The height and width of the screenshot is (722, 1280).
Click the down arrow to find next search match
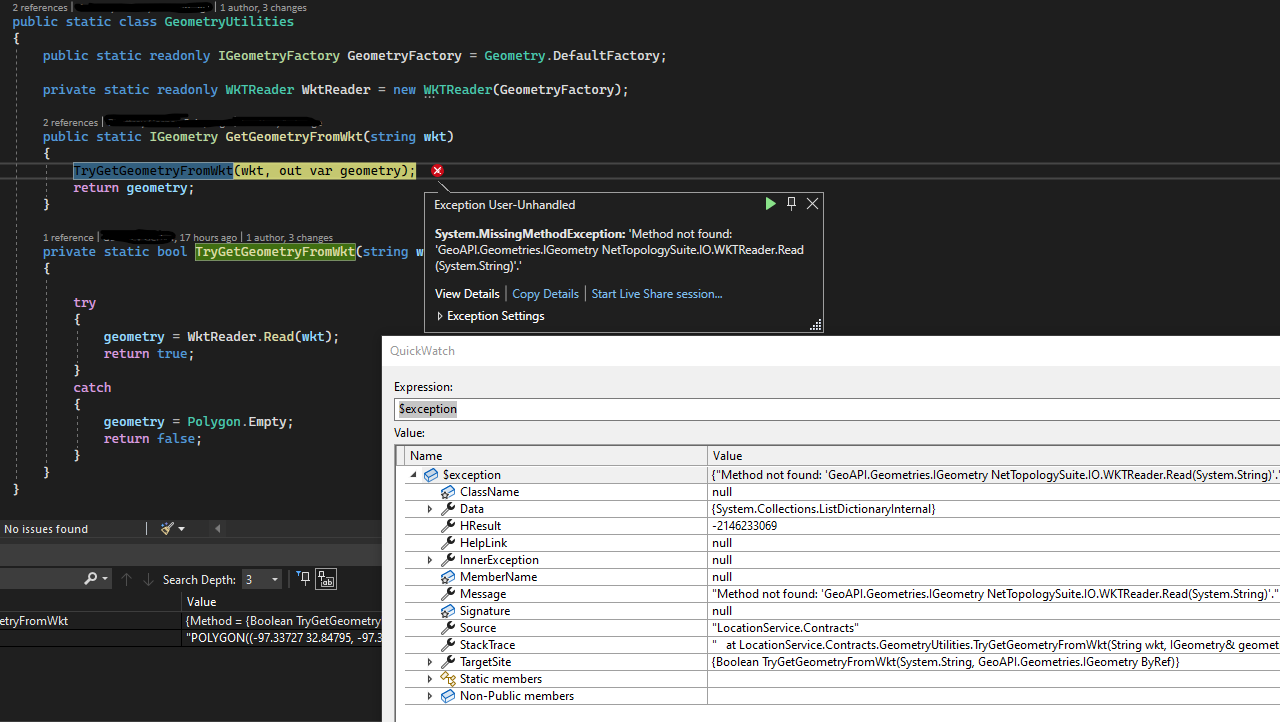tap(147, 578)
